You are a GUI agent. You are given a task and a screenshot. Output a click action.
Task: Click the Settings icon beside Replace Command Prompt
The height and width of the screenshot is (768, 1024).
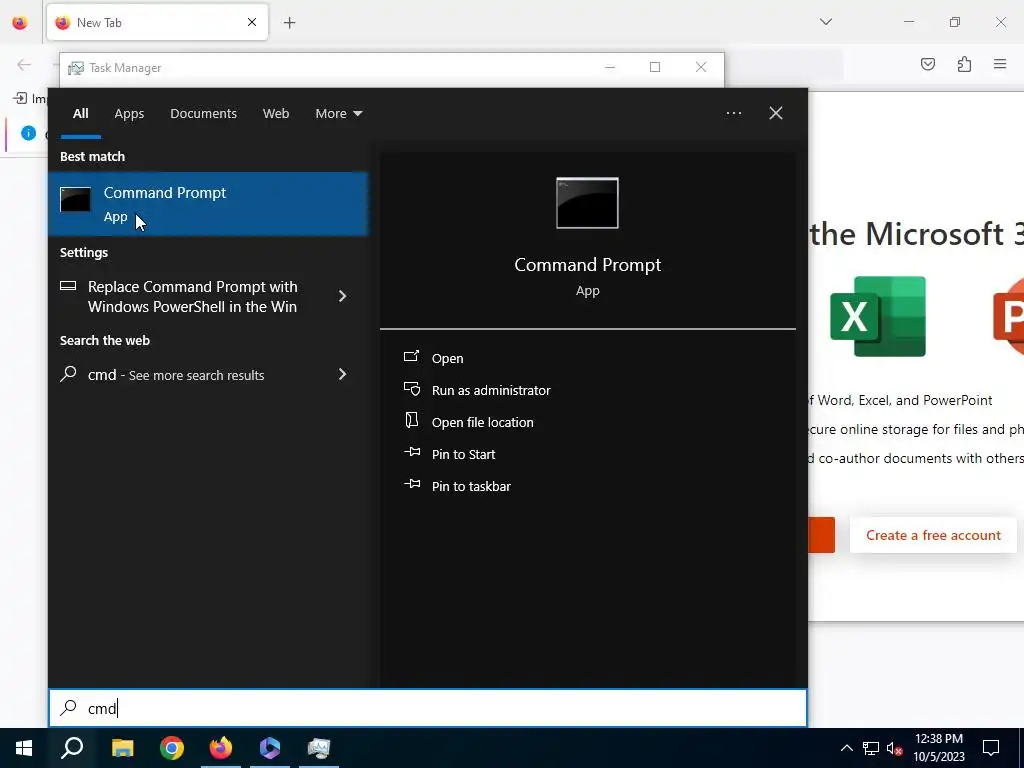click(x=68, y=285)
